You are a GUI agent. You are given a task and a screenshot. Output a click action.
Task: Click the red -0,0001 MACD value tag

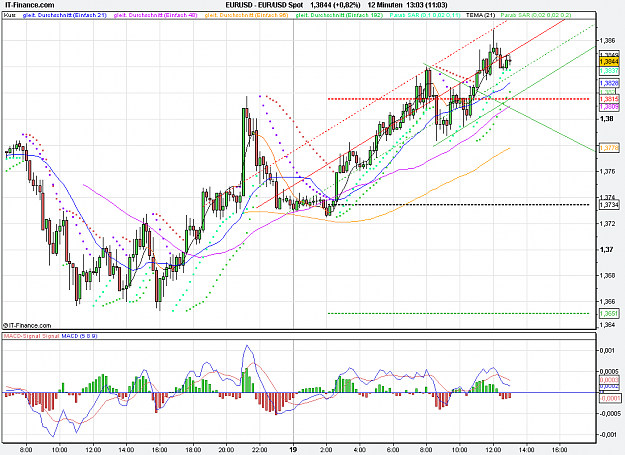coord(609,398)
